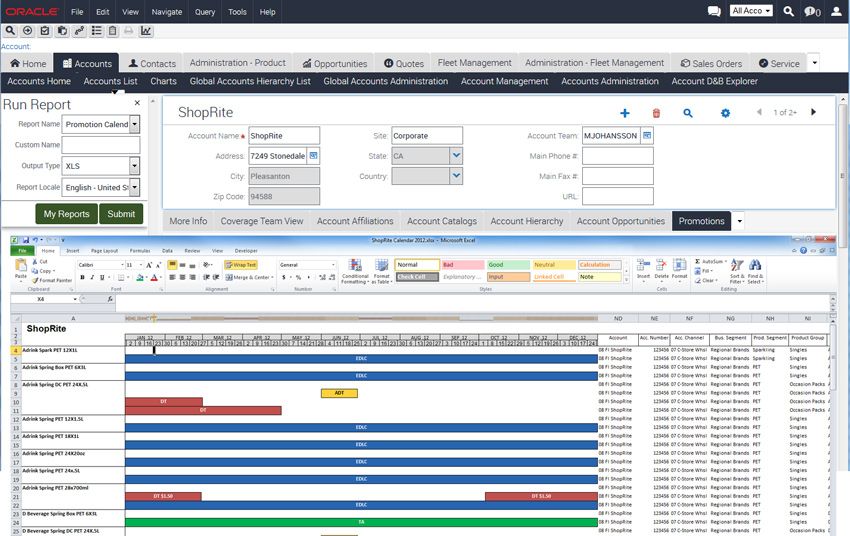Select Excel Bad cell style swatch
The height and width of the screenshot is (536, 850).
[x=462, y=265]
